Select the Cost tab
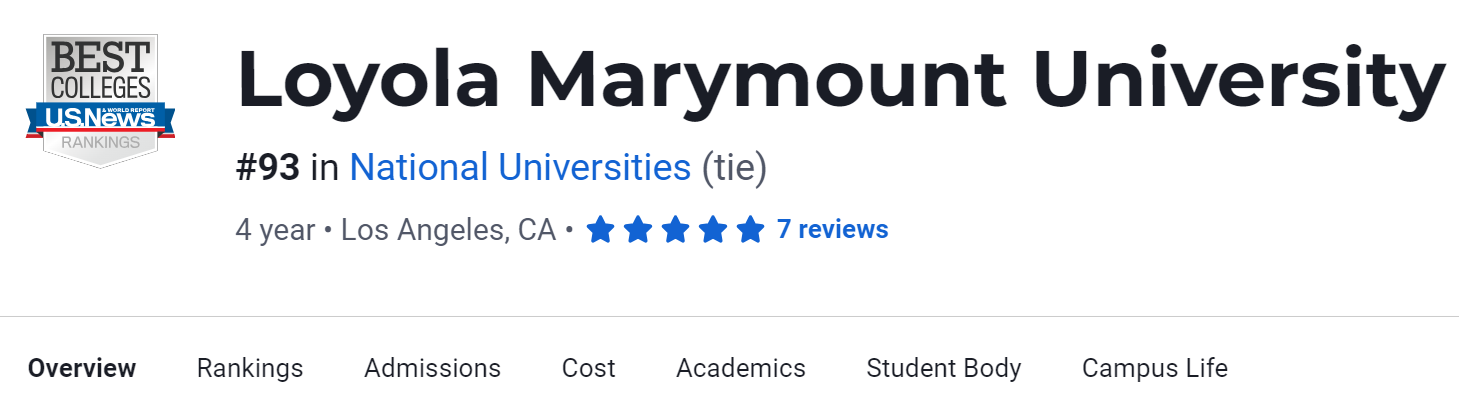 click(588, 368)
